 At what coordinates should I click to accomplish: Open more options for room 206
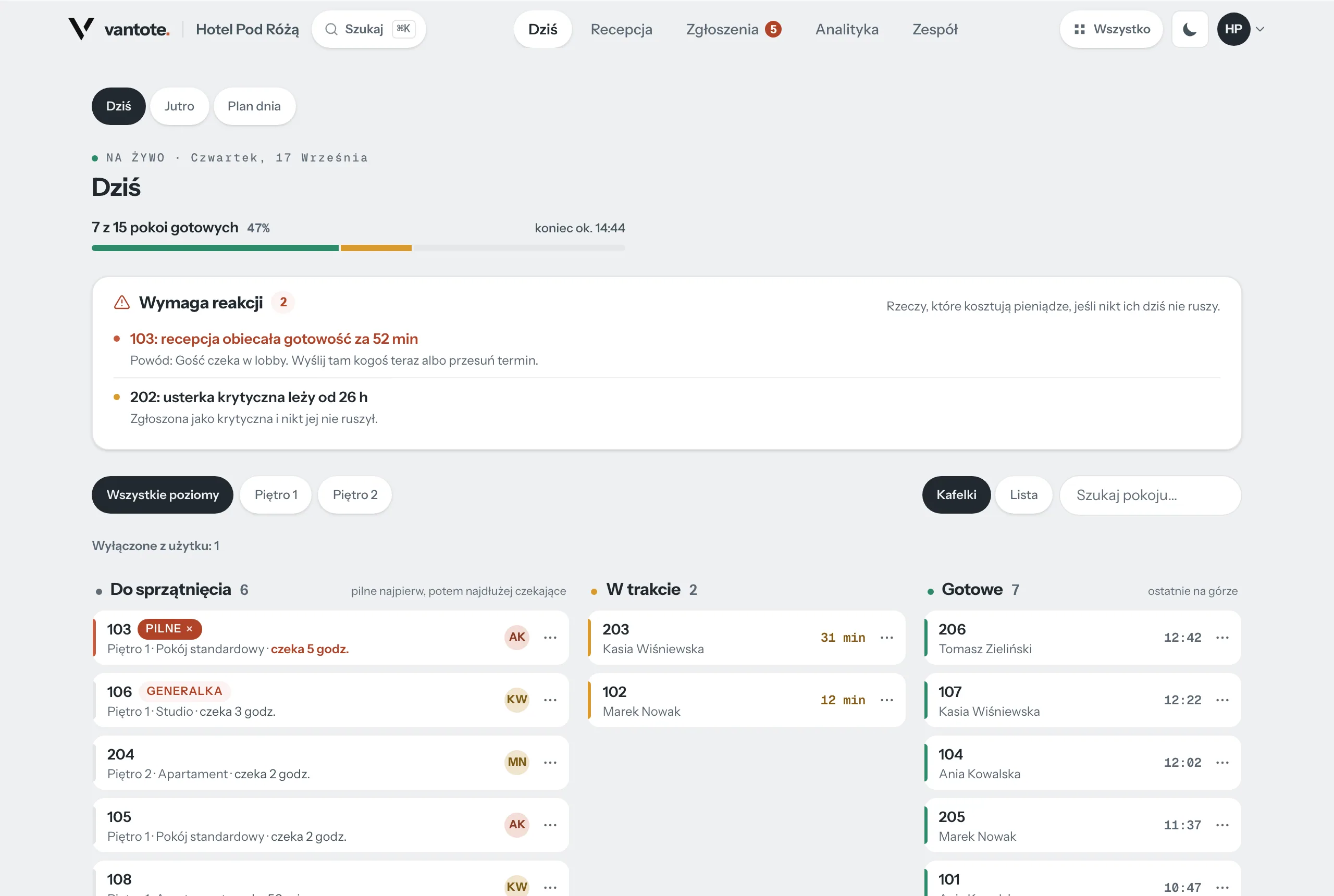(x=1222, y=637)
